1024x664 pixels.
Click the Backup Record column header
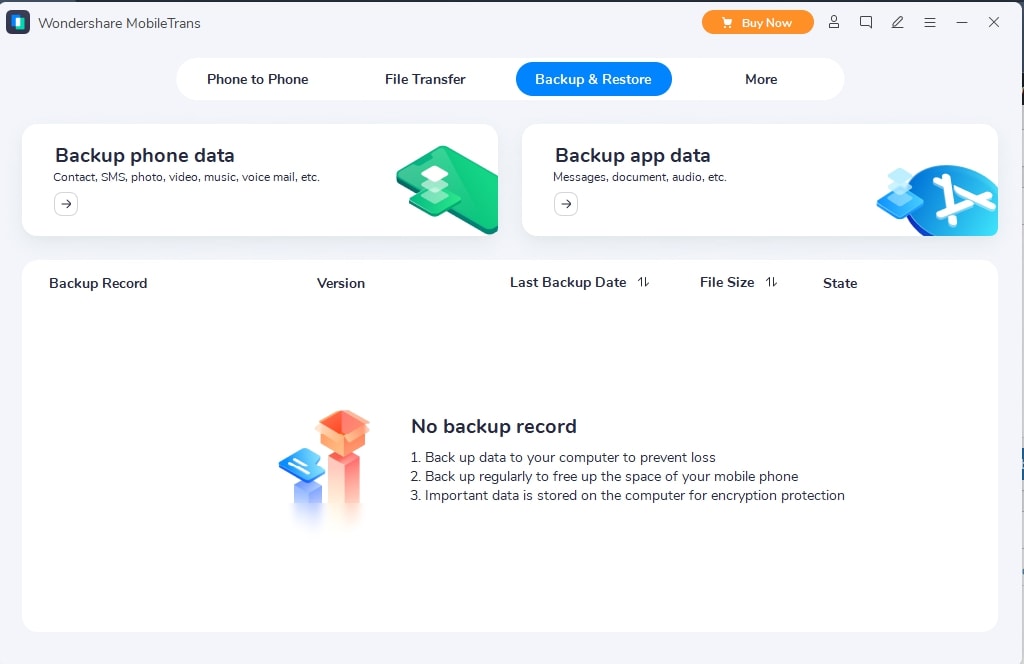(97, 283)
